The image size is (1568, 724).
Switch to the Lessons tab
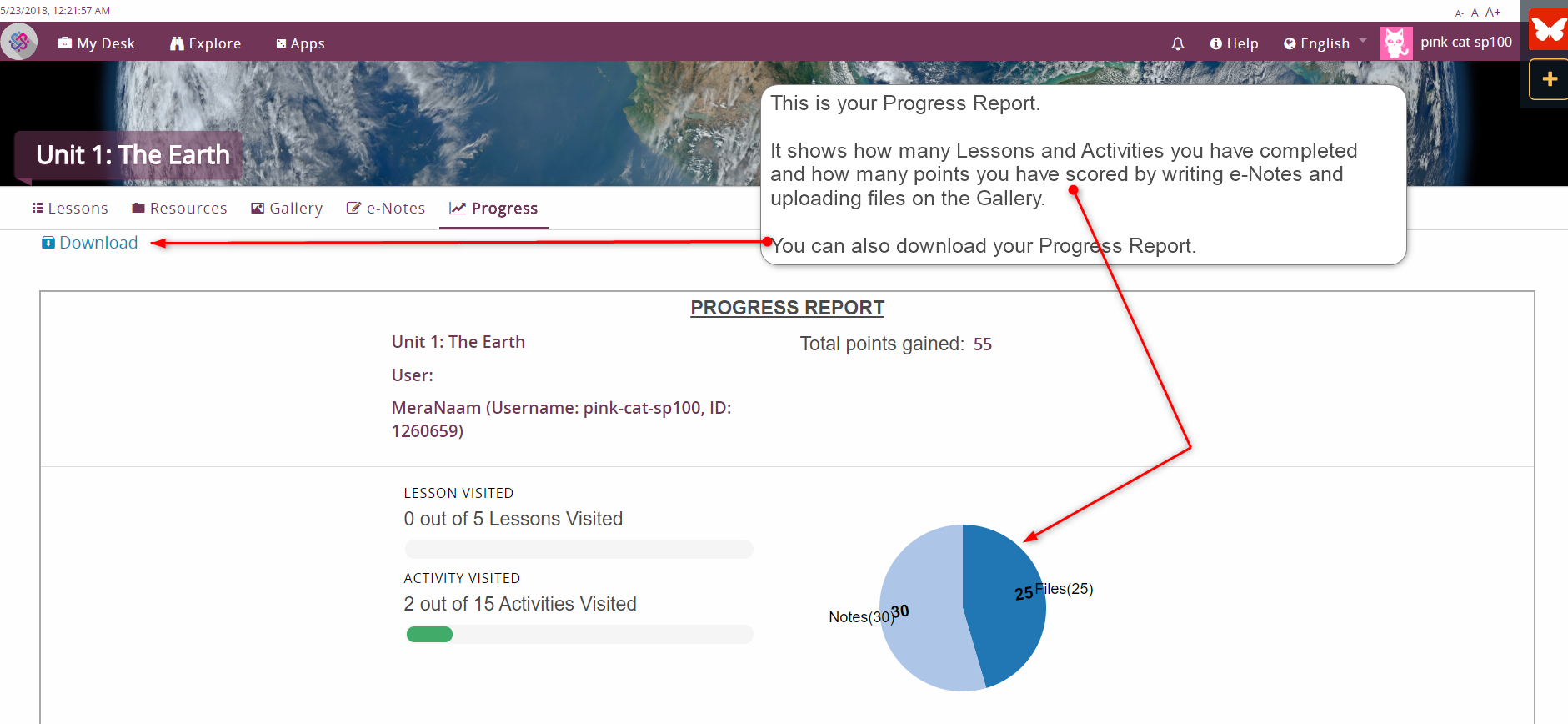pos(70,209)
